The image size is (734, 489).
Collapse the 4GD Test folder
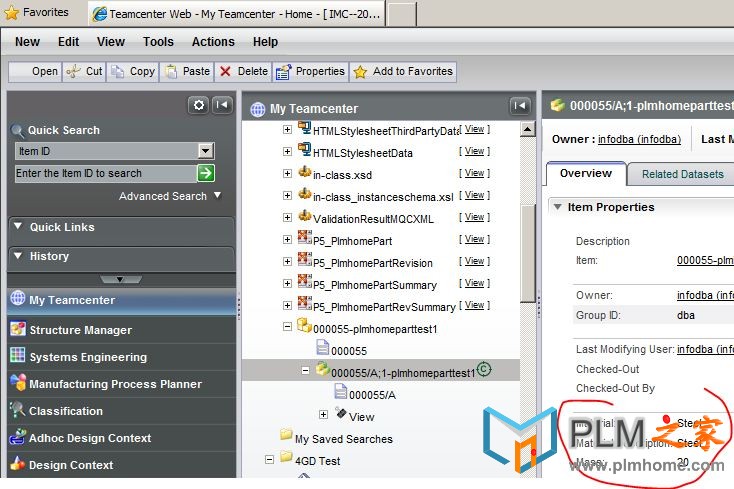(270, 460)
